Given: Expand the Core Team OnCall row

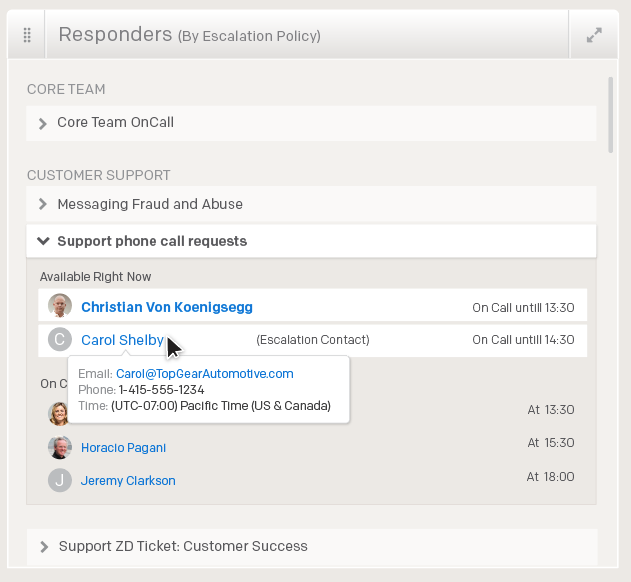Looking at the screenshot, I should (x=311, y=123).
